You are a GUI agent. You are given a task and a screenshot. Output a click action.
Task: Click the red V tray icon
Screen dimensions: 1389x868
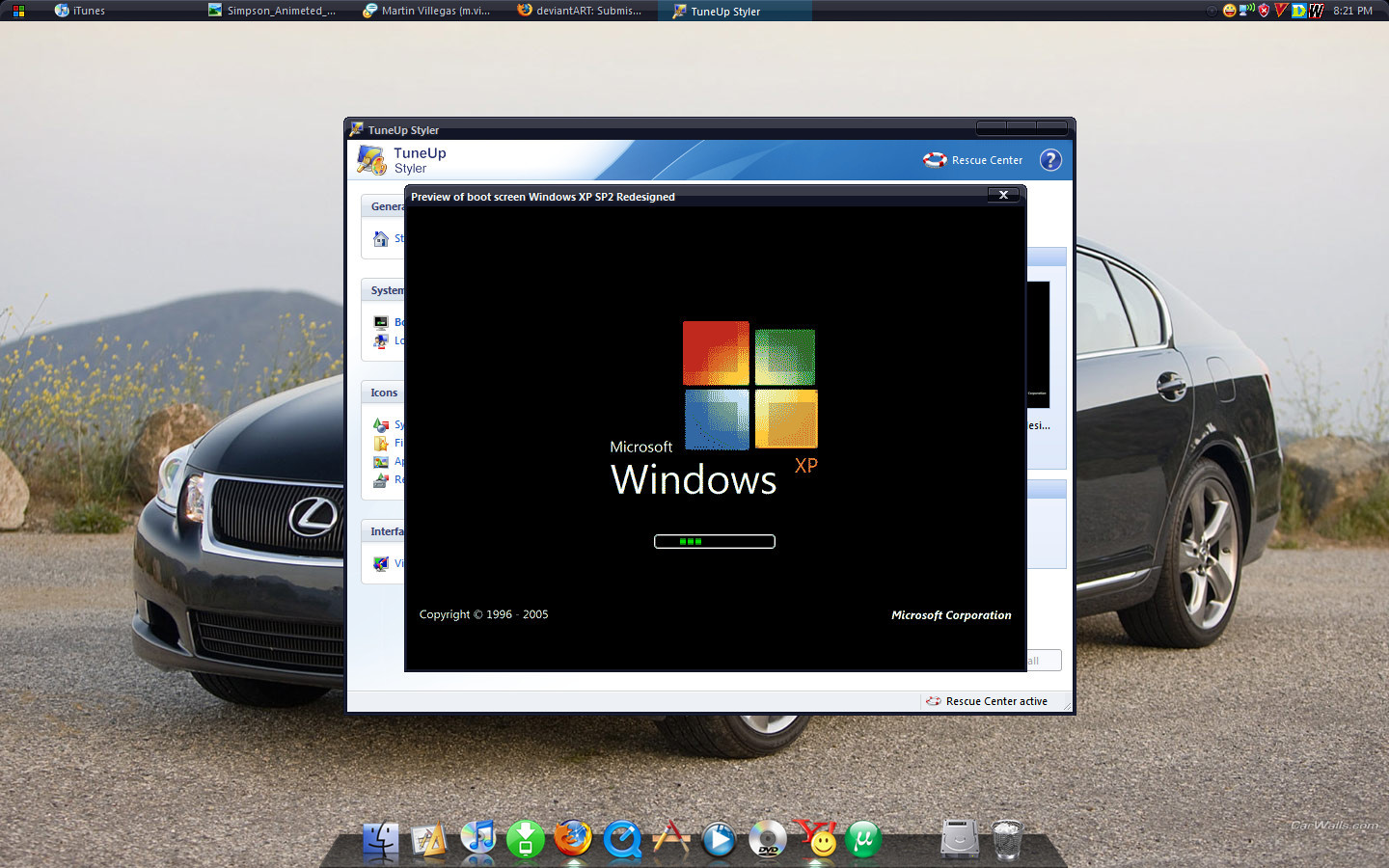pyautogui.click(x=1281, y=11)
